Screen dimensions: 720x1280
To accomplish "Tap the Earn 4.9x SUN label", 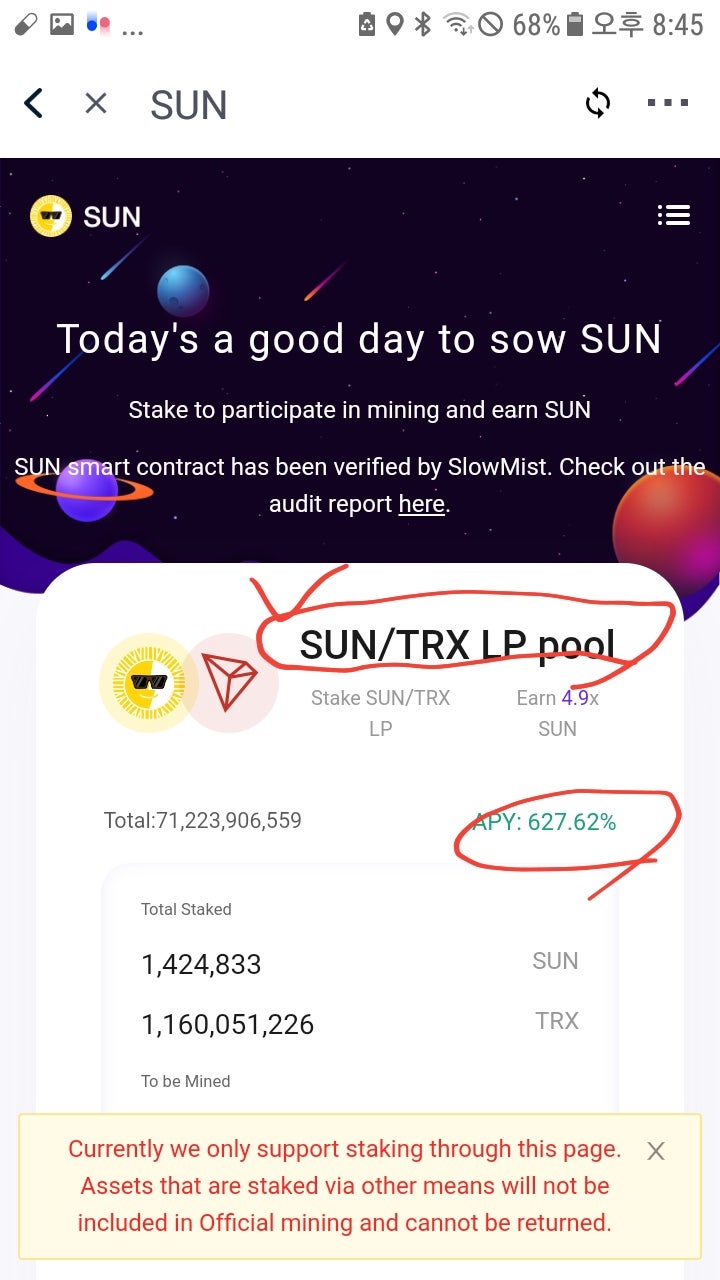I will point(557,713).
